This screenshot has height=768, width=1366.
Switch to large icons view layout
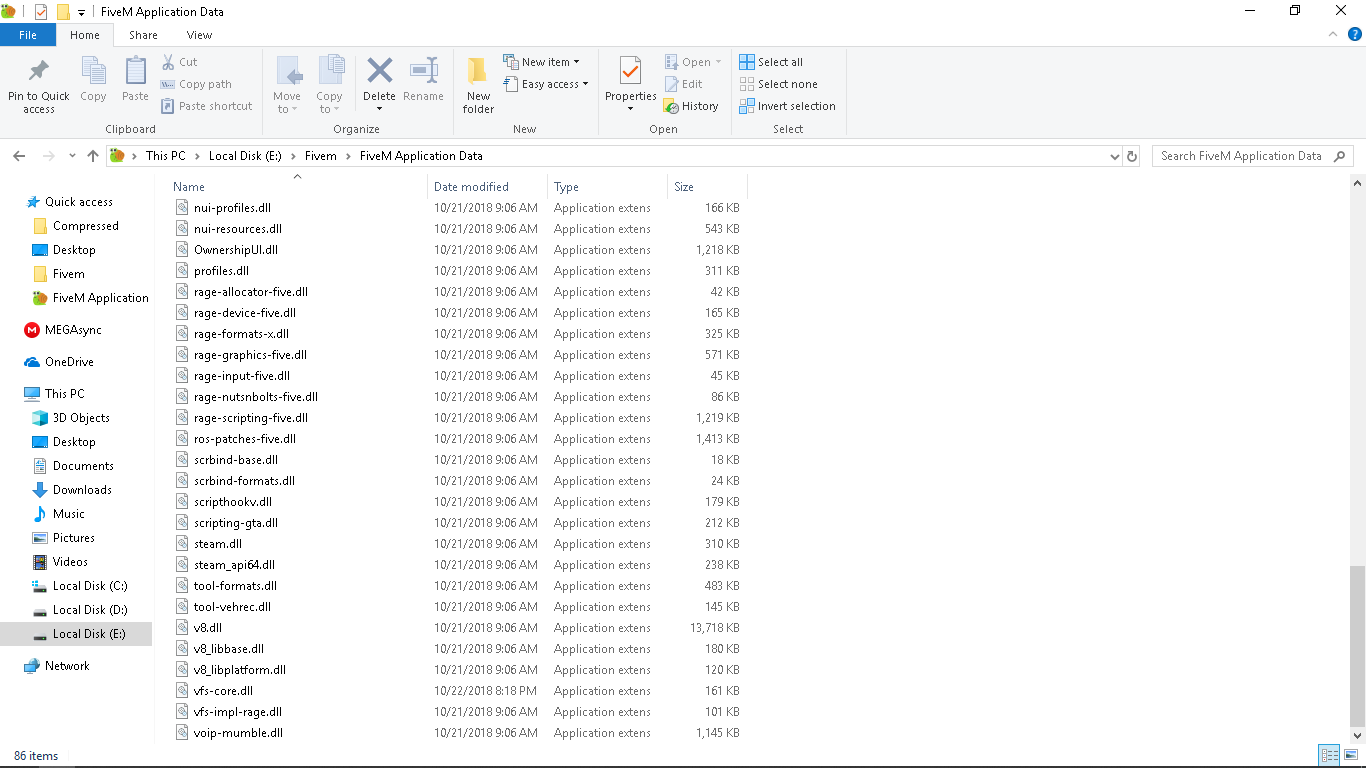pos(1351,755)
